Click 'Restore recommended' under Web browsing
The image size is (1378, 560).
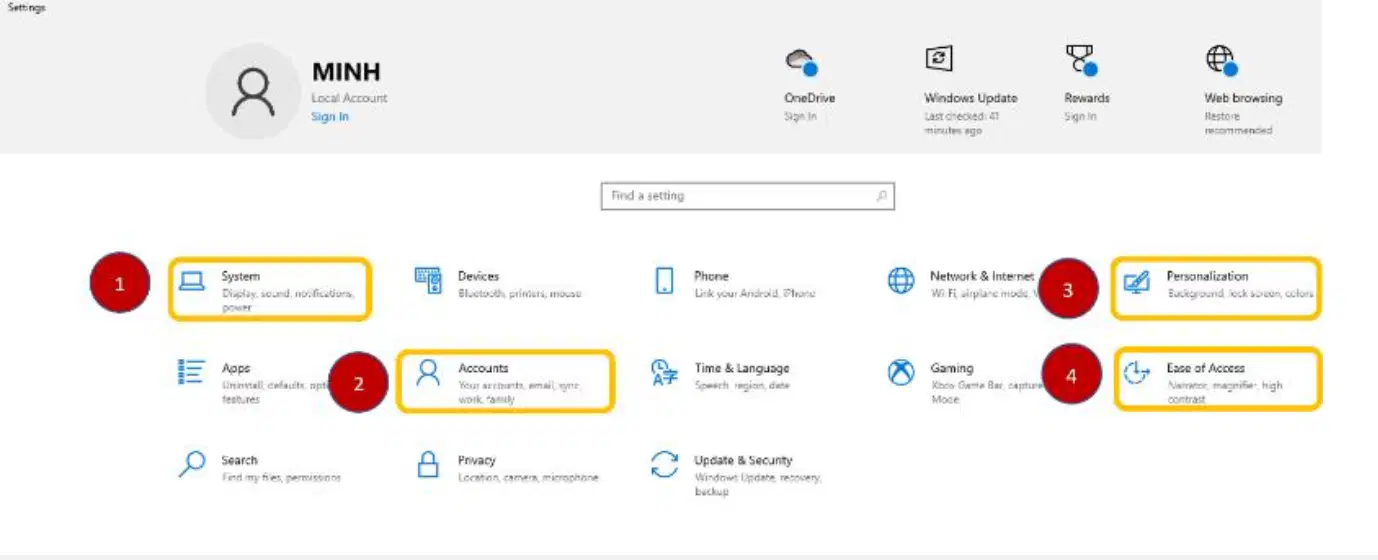pos(1238,123)
